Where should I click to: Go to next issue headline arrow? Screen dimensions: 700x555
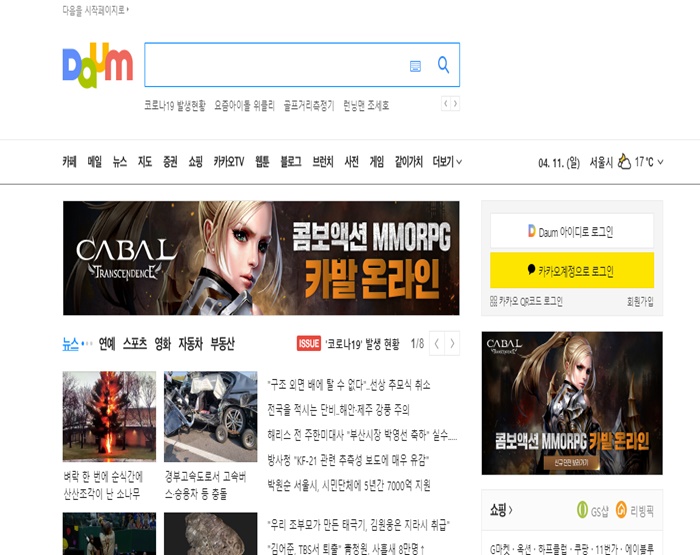[x=452, y=343]
